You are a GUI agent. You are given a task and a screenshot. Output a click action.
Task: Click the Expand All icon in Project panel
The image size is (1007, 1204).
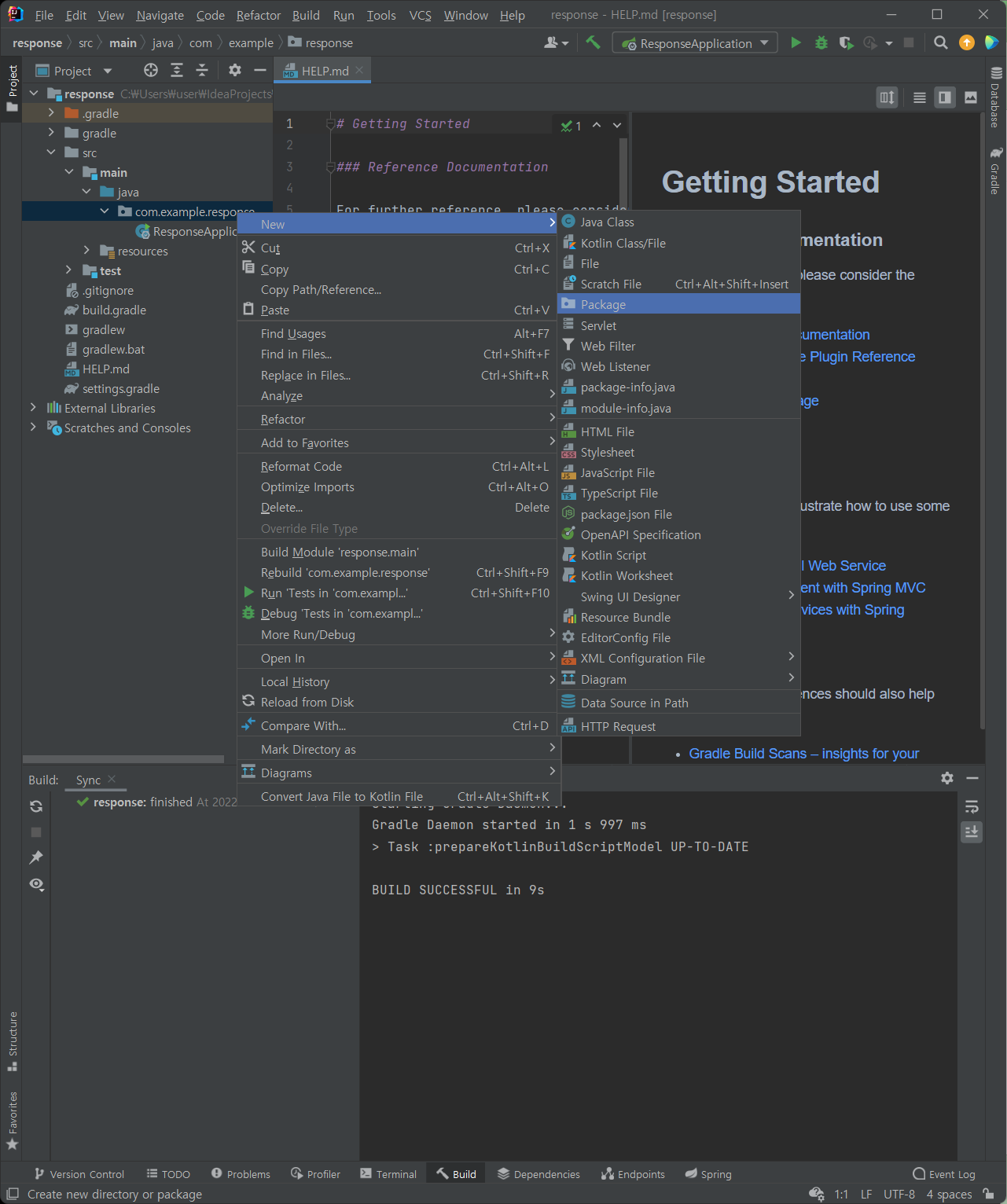tap(177, 70)
